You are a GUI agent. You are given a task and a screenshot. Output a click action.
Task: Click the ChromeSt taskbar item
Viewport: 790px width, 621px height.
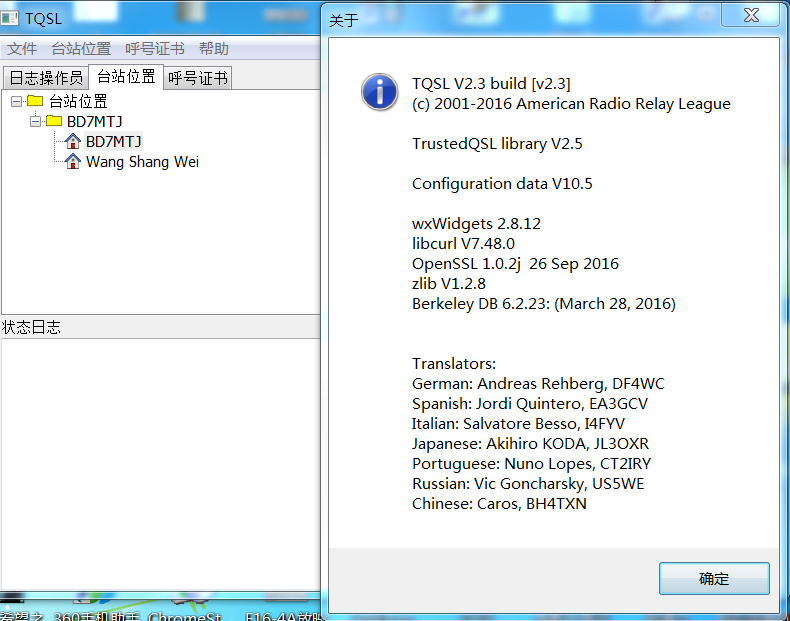coord(184,616)
